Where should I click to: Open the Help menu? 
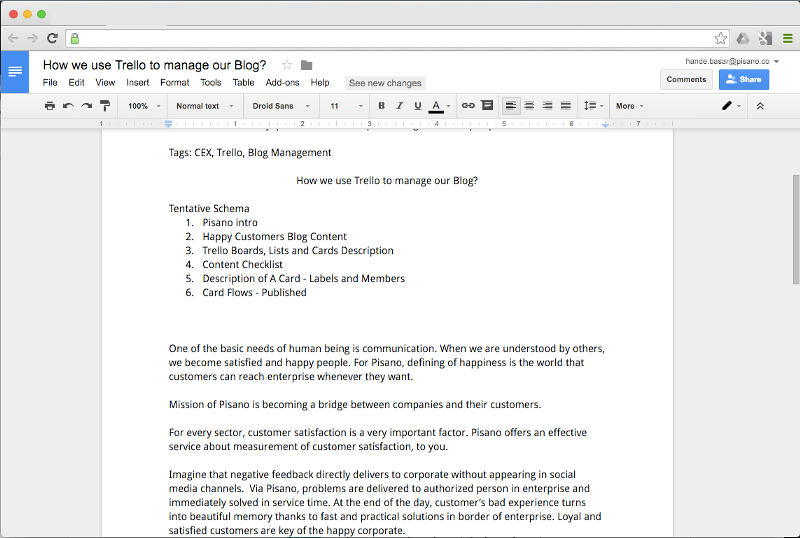coord(320,83)
